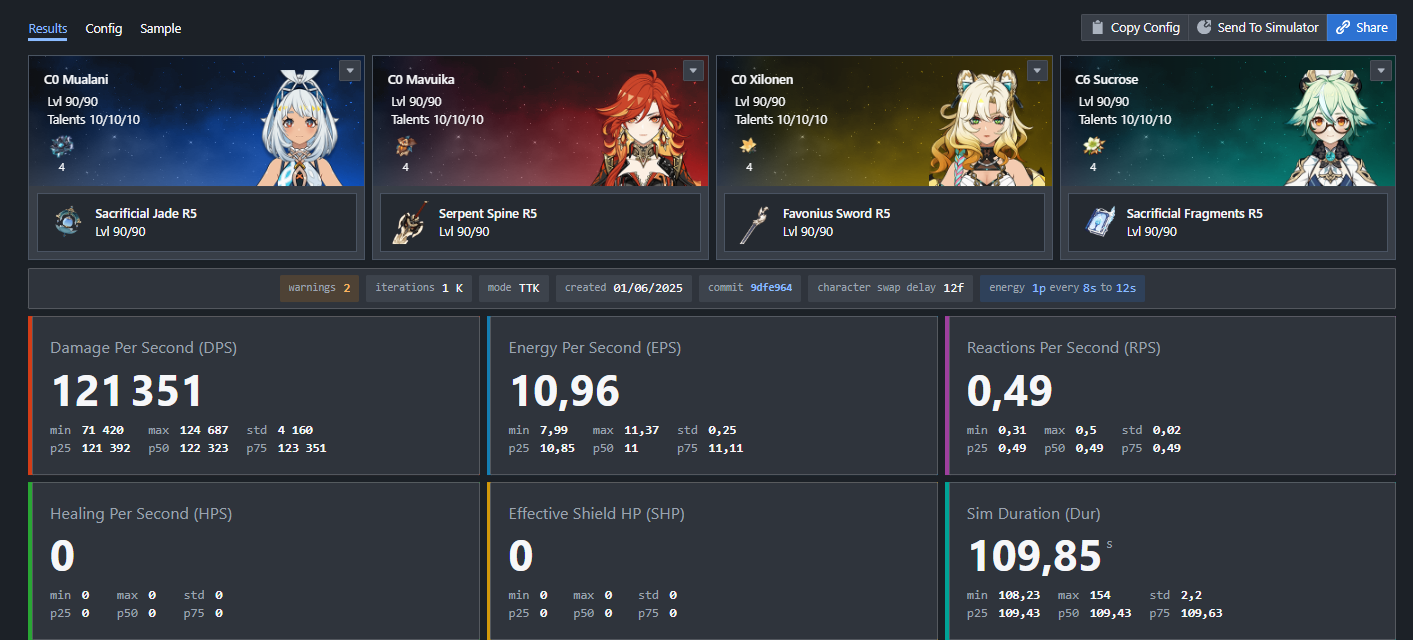Click the Sim Duration value 109,85
The width and height of the screenshot is (1413, 640).
click(1035, 557)
